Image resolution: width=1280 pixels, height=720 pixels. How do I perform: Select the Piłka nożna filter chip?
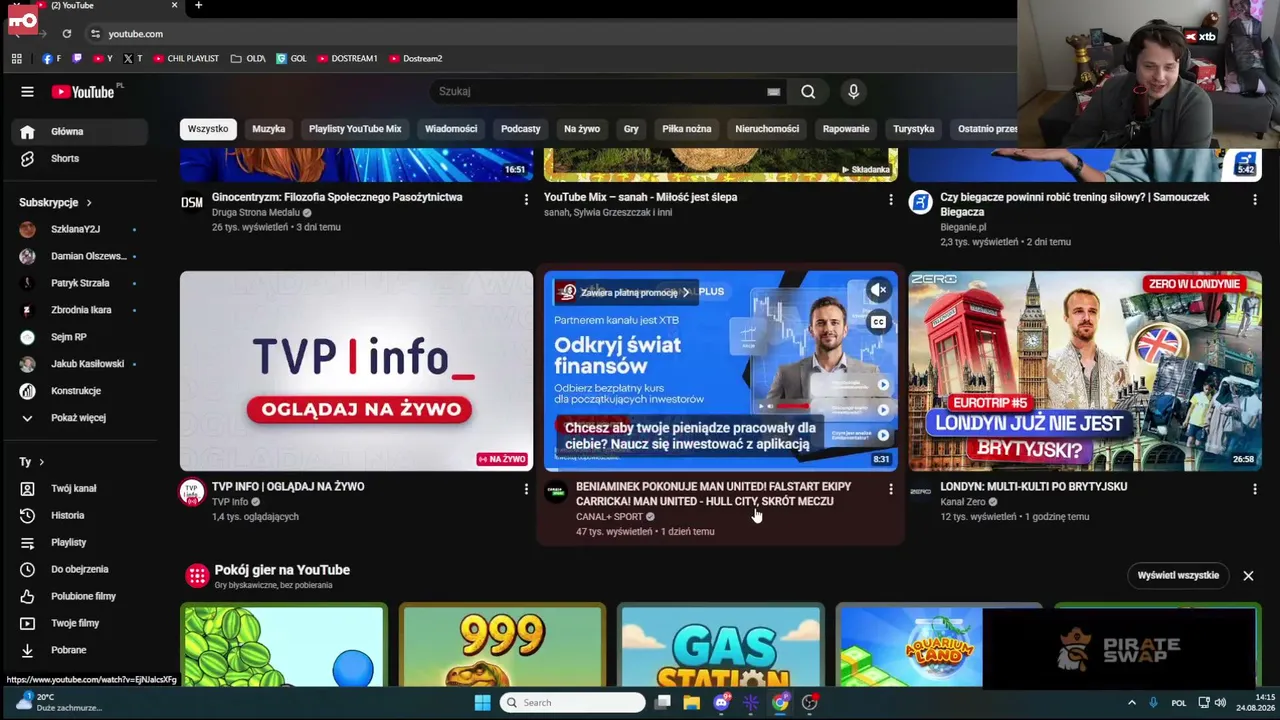coord(686,129)
